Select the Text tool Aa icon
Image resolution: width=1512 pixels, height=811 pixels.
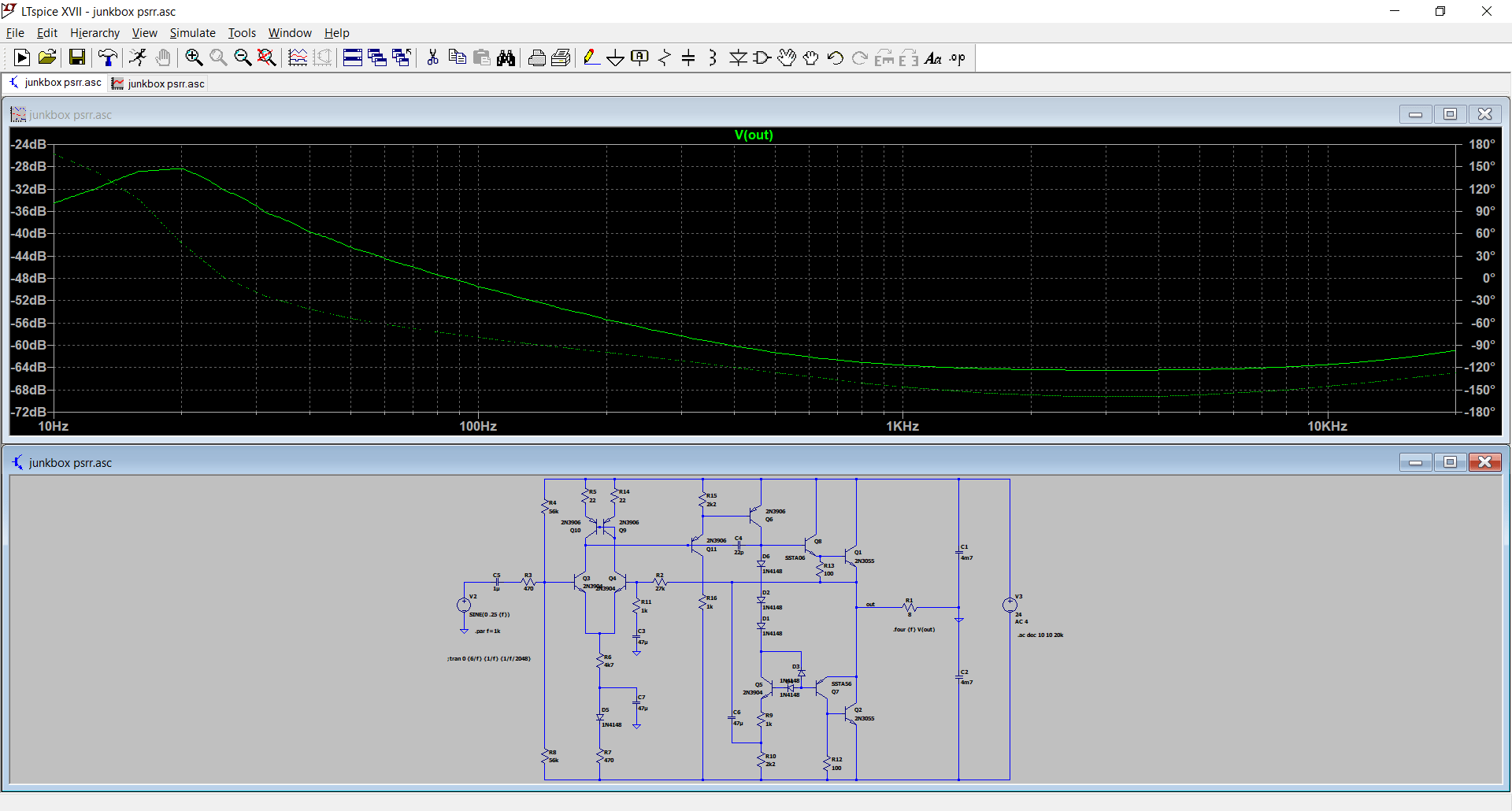[933, 57]
